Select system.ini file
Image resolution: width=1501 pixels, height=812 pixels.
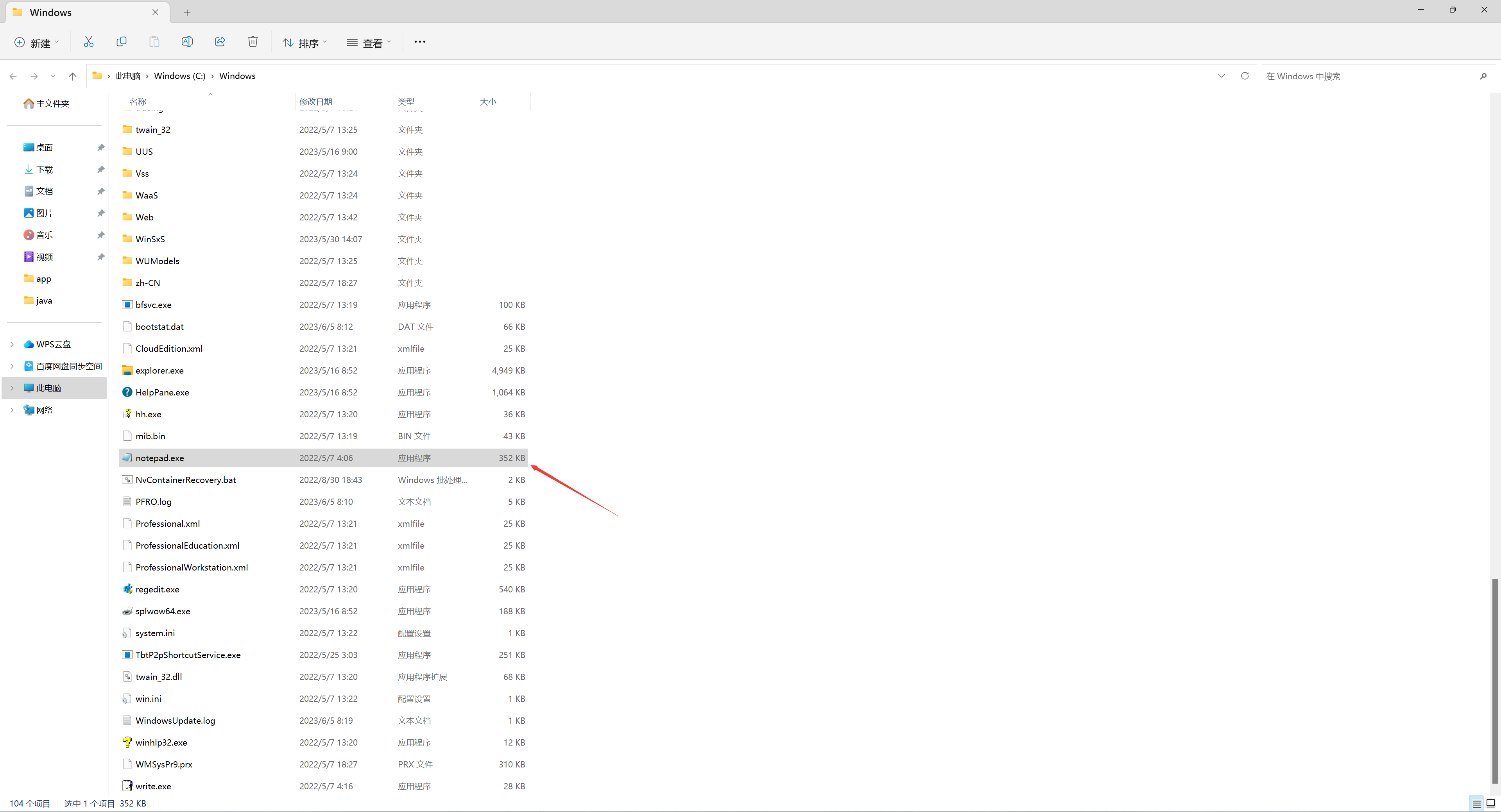point(323,633)
